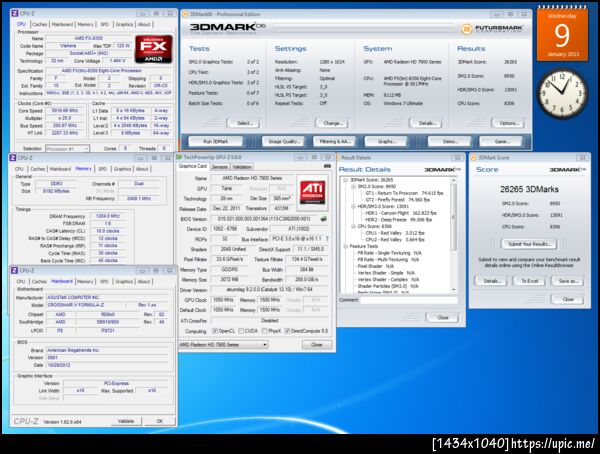
Task: Click the Change... button under Settings
Action: point(331,123)
